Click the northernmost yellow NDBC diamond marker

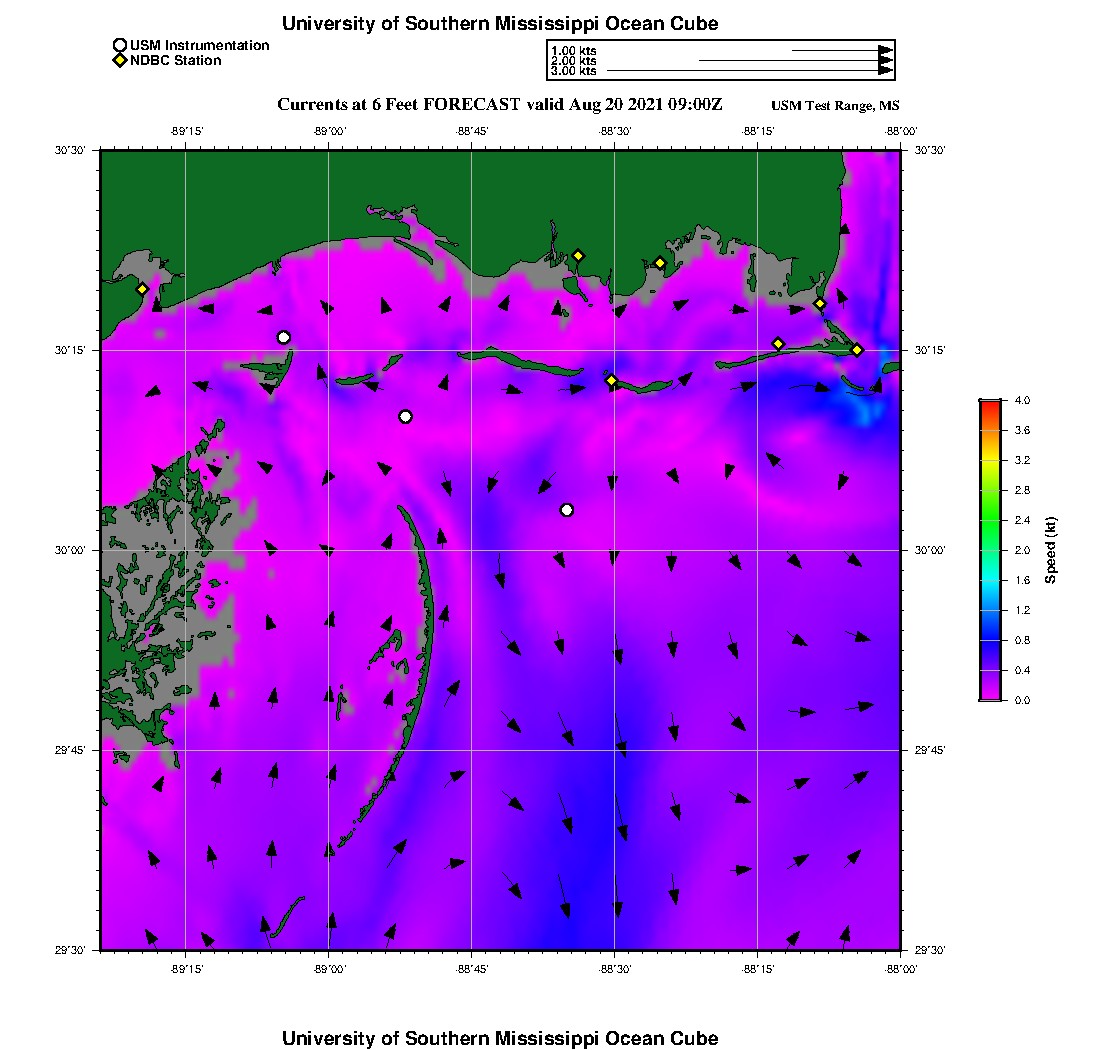(x=578, y=255)
